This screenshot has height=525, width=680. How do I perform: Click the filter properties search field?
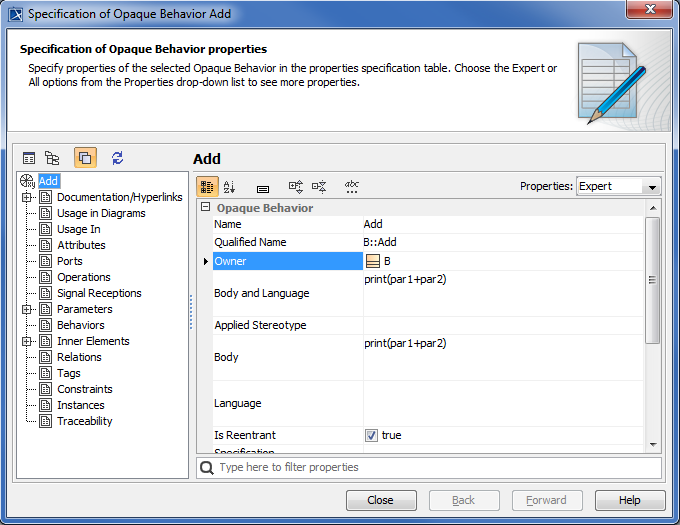pos(429,467)
